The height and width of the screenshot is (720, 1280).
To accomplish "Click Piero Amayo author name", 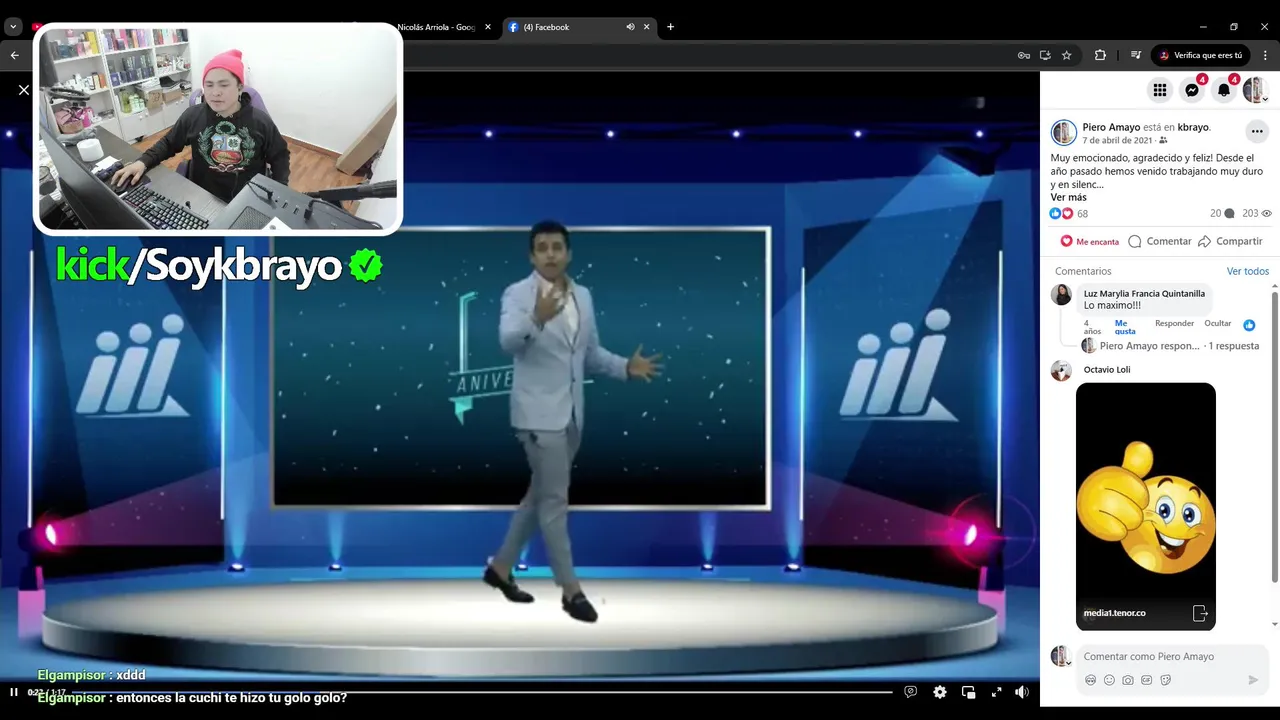I will tap(1111, 127).
